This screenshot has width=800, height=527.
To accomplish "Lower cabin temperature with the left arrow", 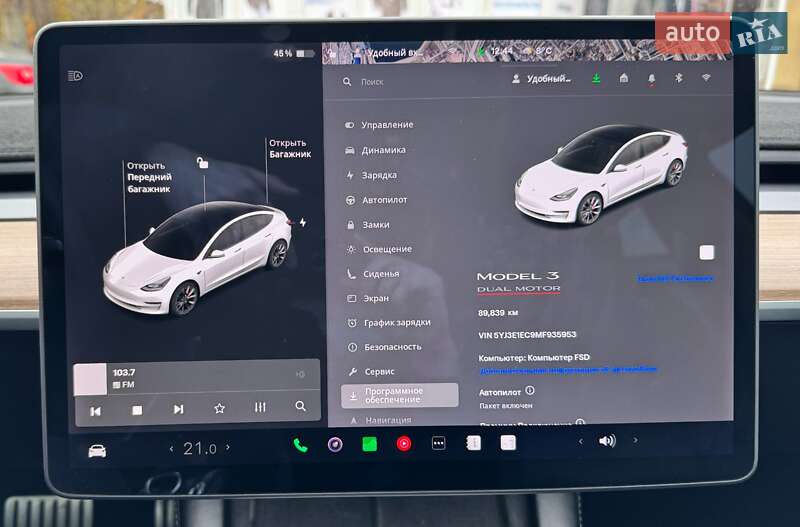I will (171, 449).
